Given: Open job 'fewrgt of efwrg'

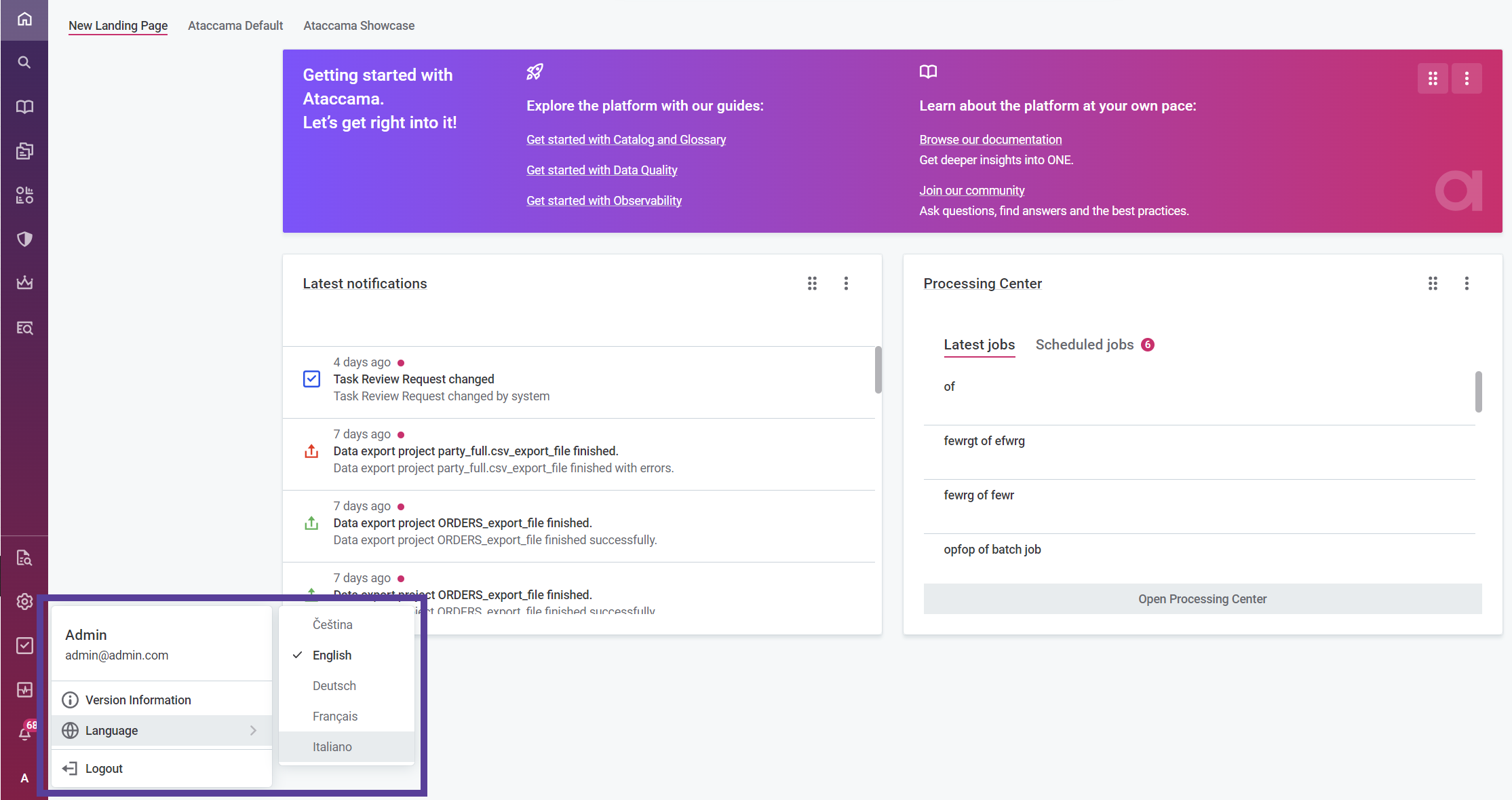Looking at the screenshot, I should click(x=1199, y=453).
